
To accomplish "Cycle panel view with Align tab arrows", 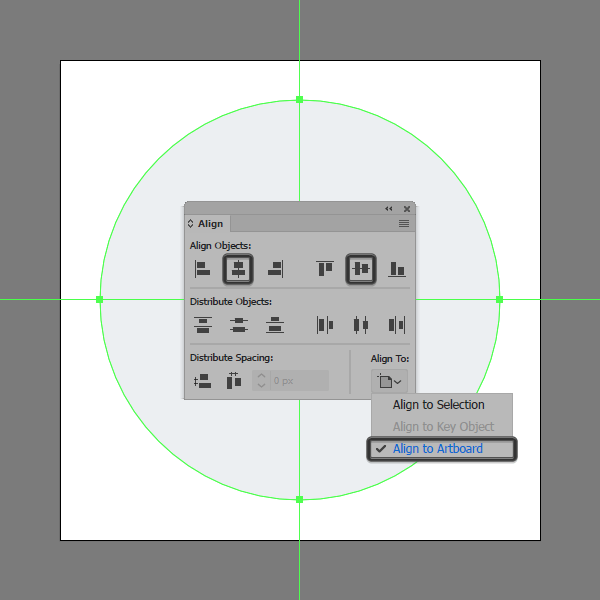I will click(191, 223).
